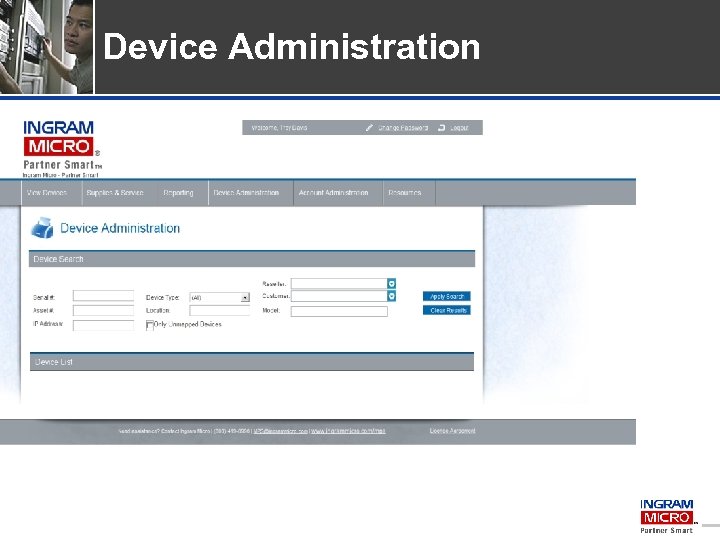The height and width of the screenshot is (540, 720).
Task: Open the Resources menu
Action: point(405,193)
